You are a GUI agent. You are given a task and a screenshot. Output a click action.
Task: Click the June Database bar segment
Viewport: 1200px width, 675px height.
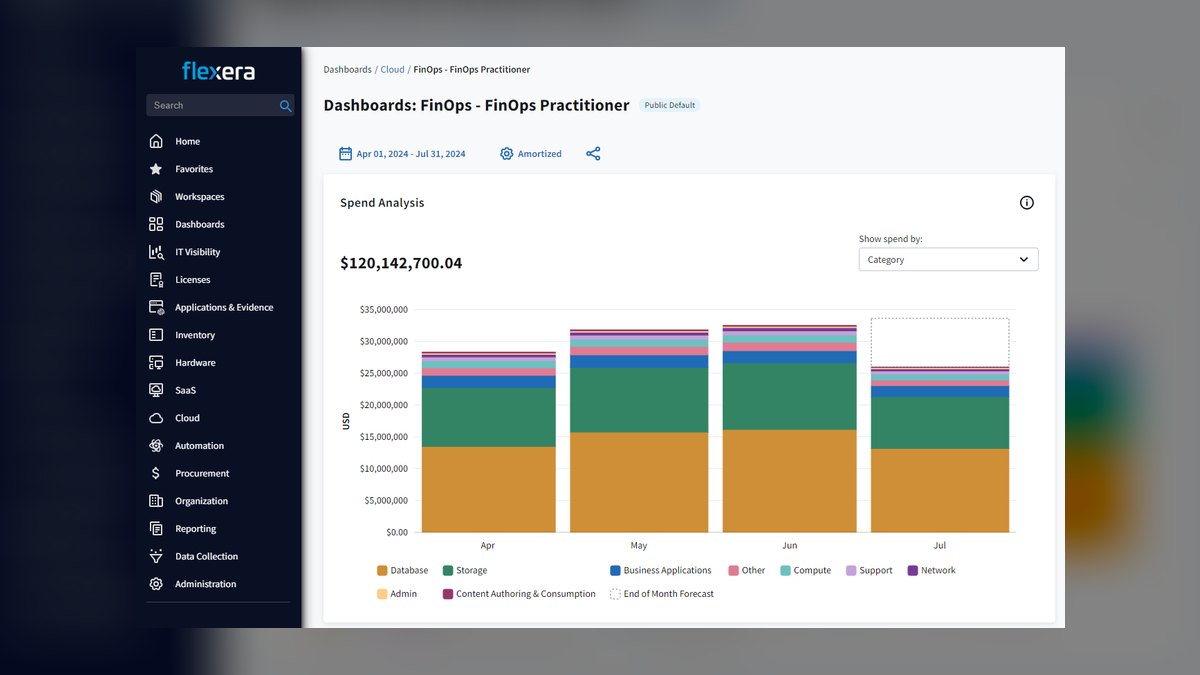[x=790, y=481]
